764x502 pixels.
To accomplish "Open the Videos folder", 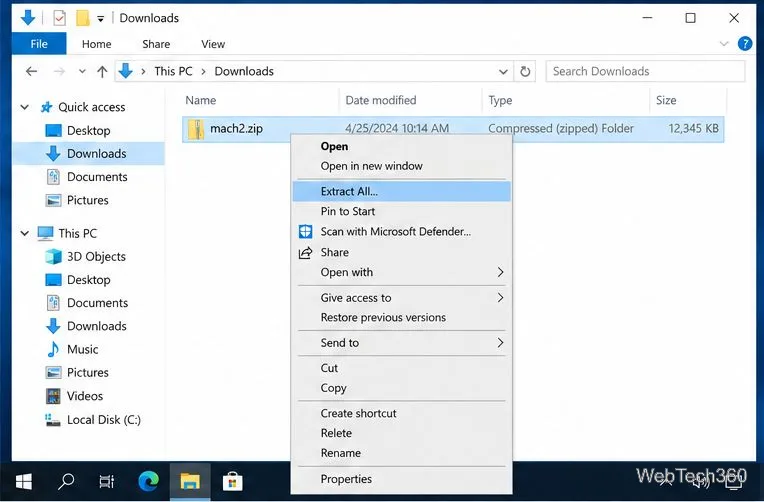I will coord(85,396).
